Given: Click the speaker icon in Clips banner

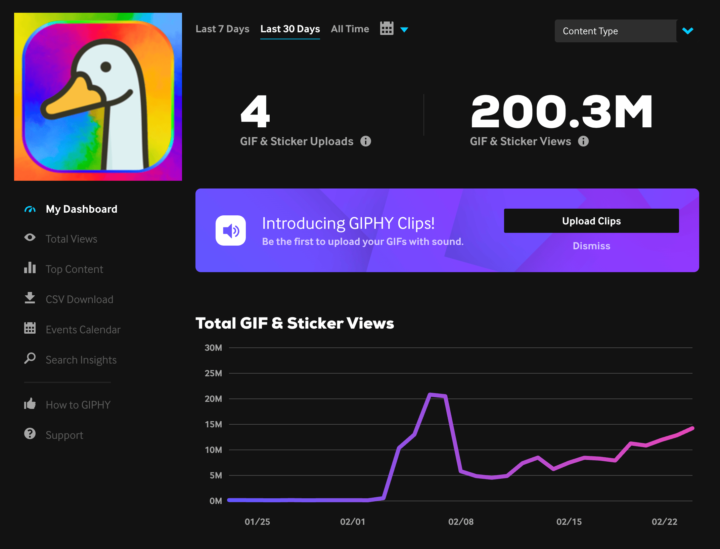Looking at the screenshot, I should click(x=231, y=231).
